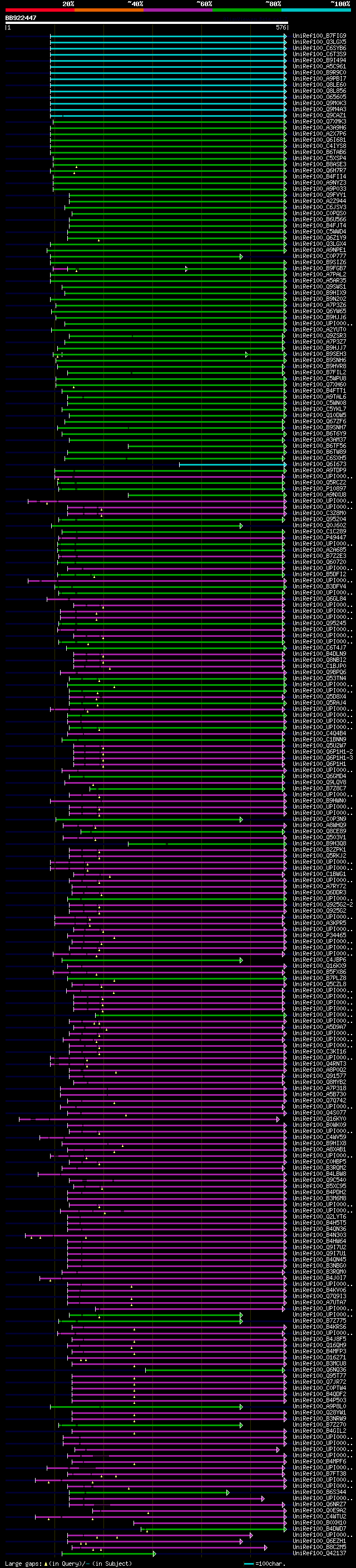Select hit label UniRef100_C4IYS8
The image size is (356, 1568).
(319, 146)
